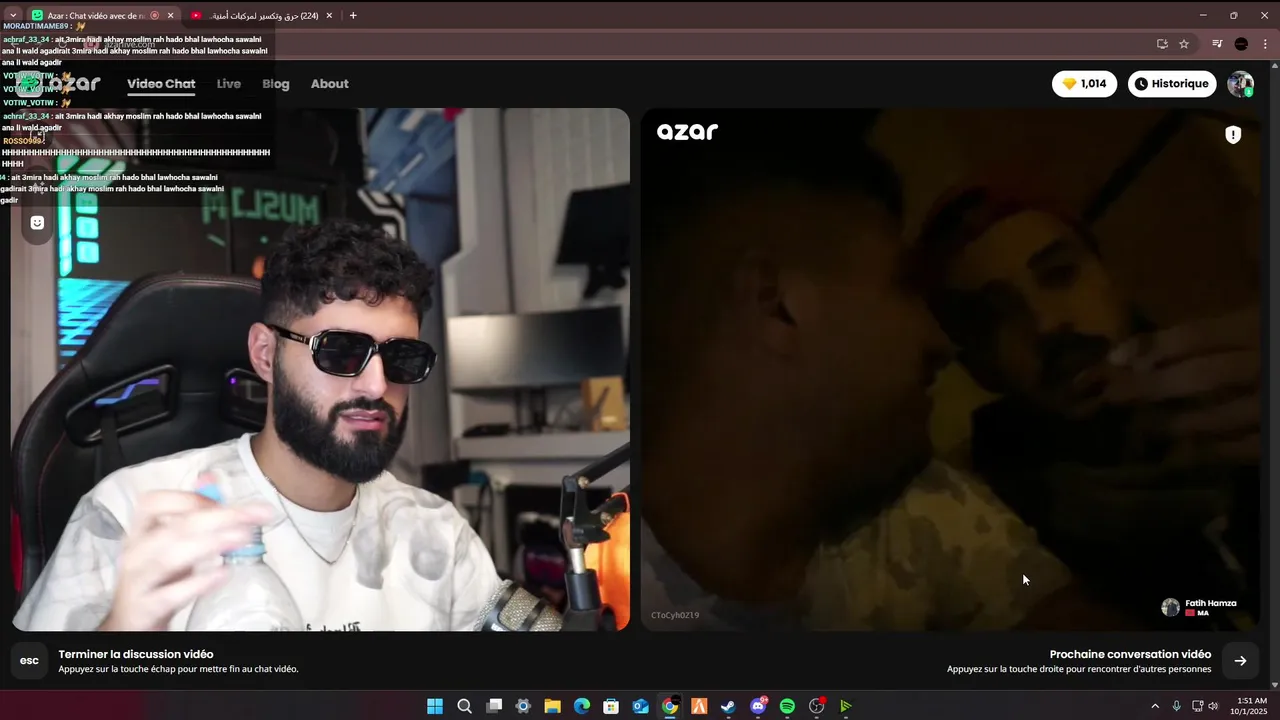This screenshot has height=720, width=1280.
Task: Switch to the YouTube browser tab
Action: [x=260, y=15]
